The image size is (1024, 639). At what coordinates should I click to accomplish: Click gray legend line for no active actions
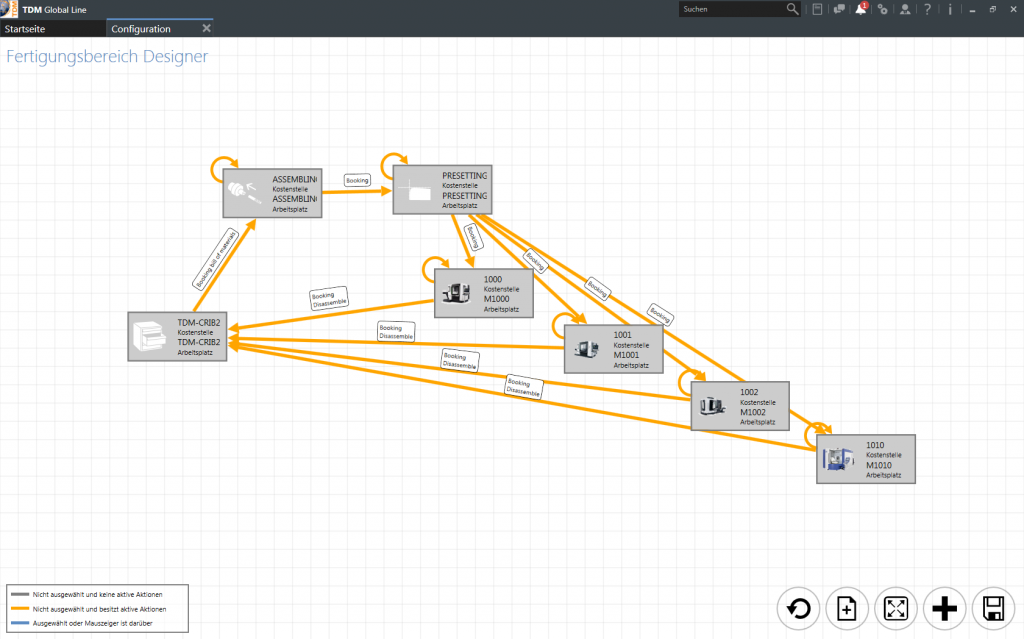20,595
